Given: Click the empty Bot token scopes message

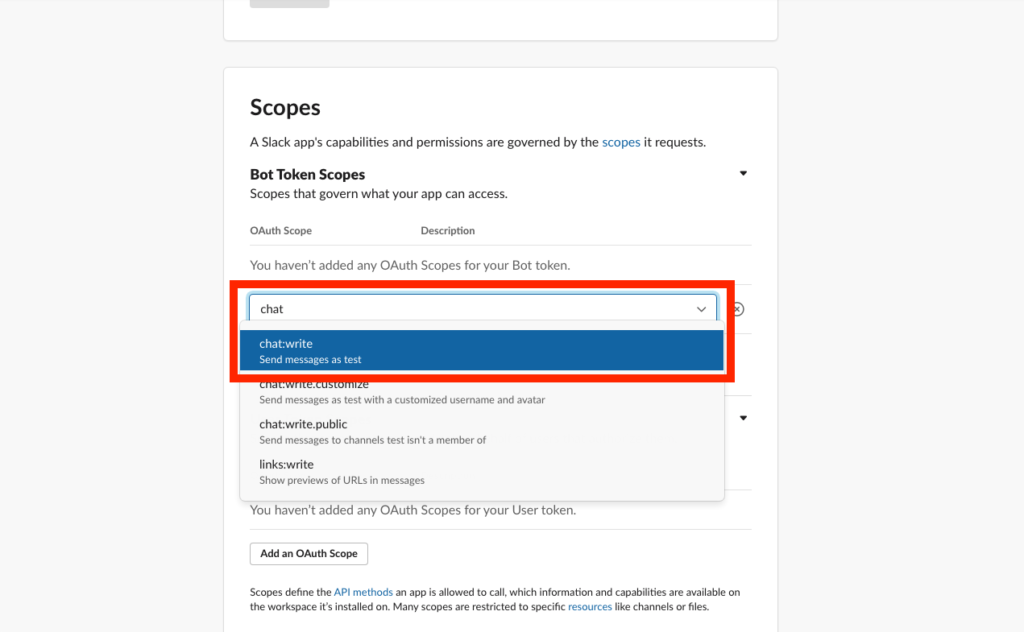Looking at the screenshot, I should pos(410,265).
